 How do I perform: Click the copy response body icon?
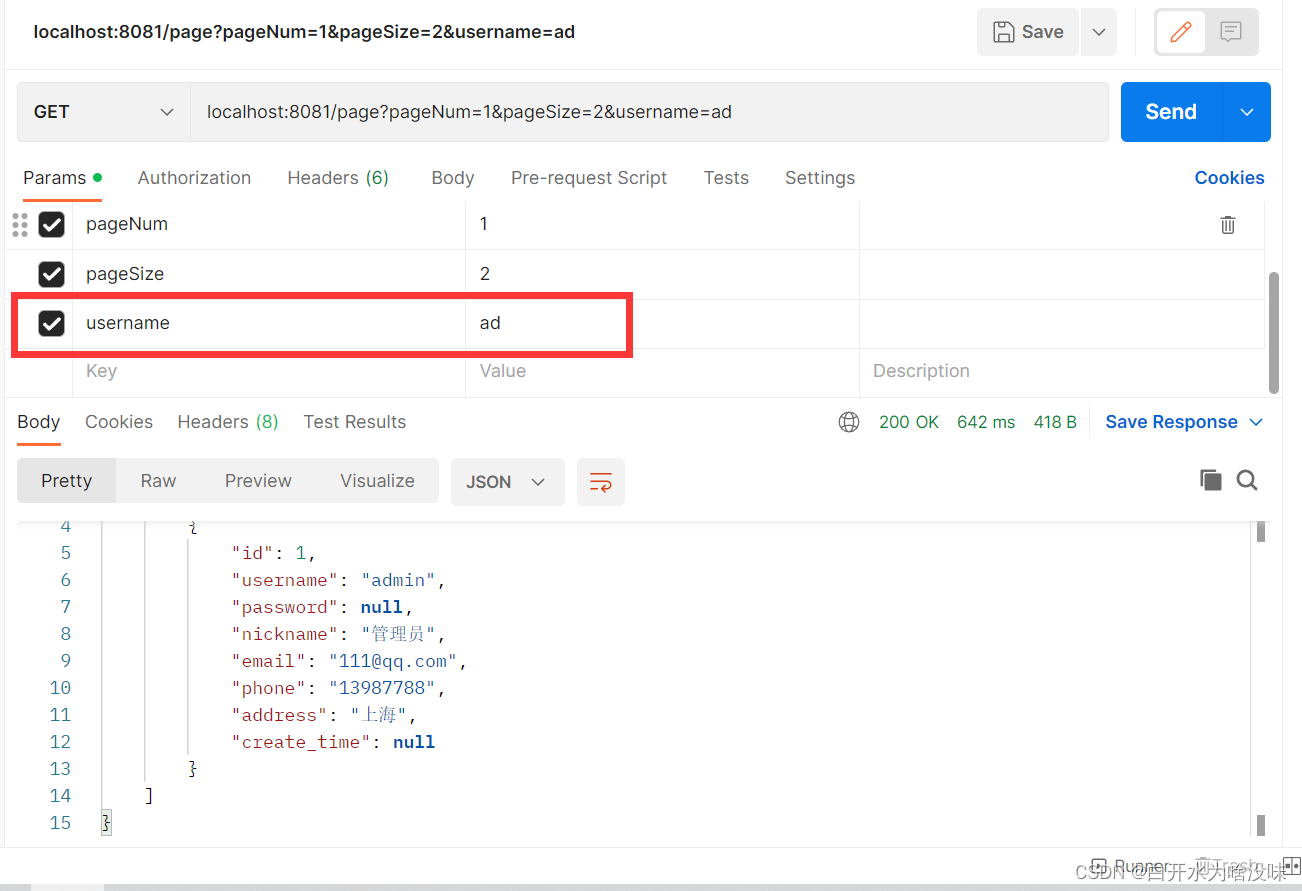point(1211,480)
